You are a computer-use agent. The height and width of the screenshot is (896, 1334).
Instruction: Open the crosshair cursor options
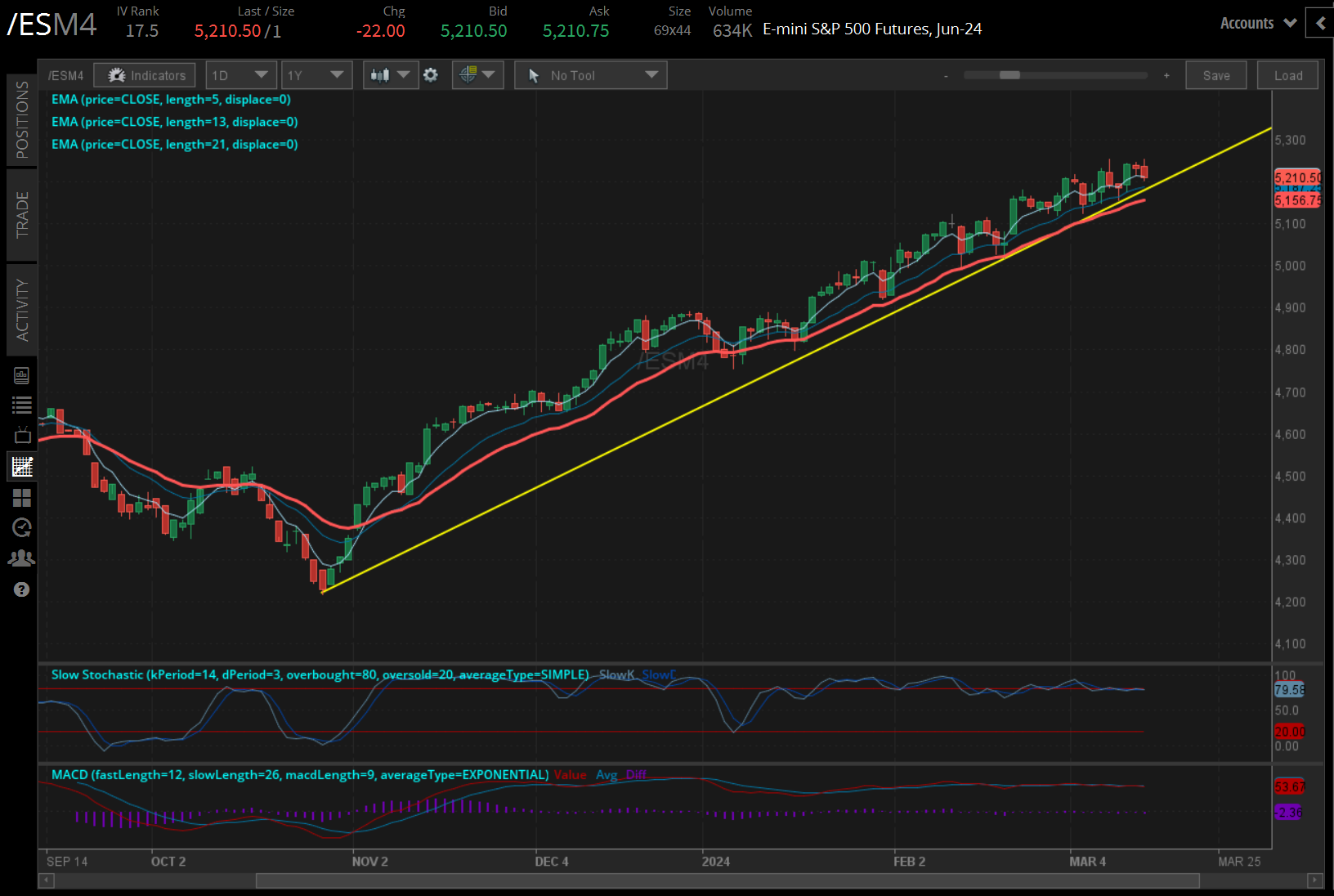pos(477,75)
